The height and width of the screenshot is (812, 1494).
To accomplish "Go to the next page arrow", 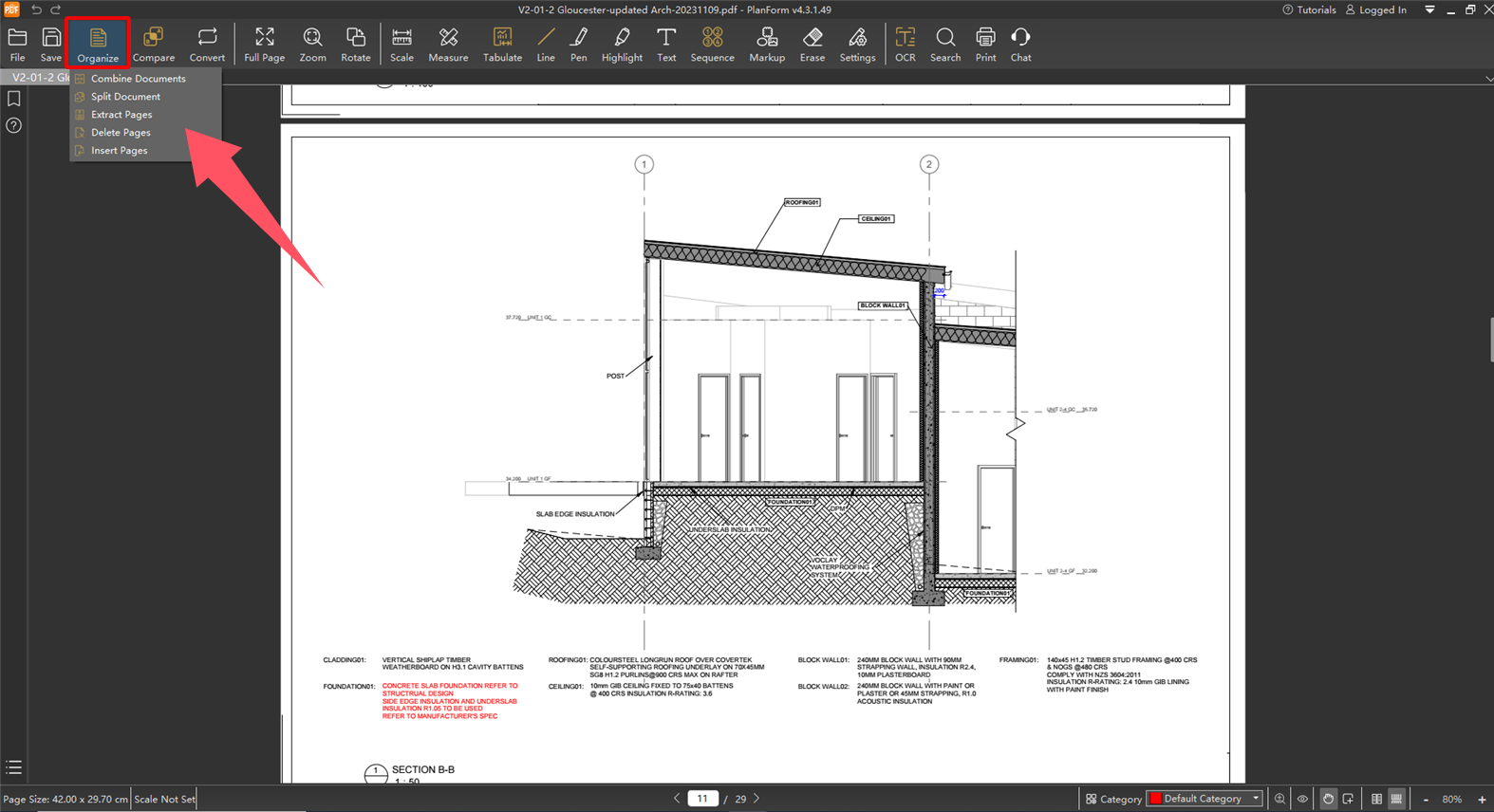I will (x=756, y=799).
